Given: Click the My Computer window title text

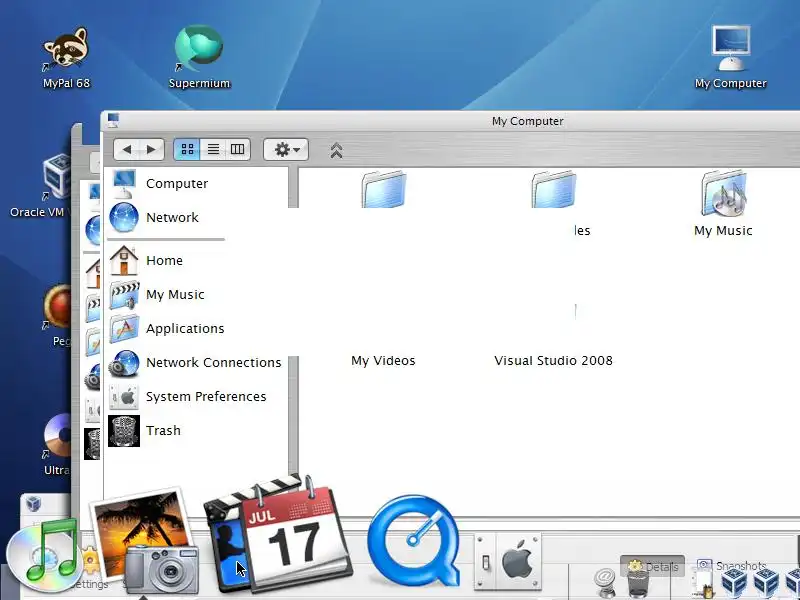Looking at the screenshot, I should 528,121.
